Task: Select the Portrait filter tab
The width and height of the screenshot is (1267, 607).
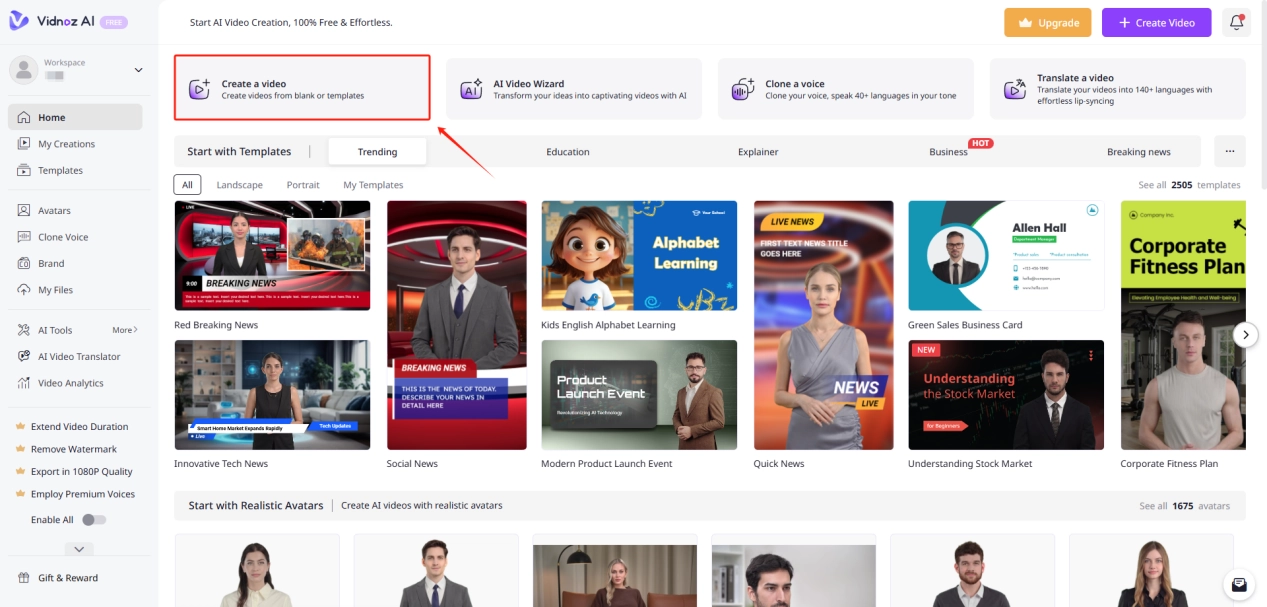Action: [x=303, y=185]
